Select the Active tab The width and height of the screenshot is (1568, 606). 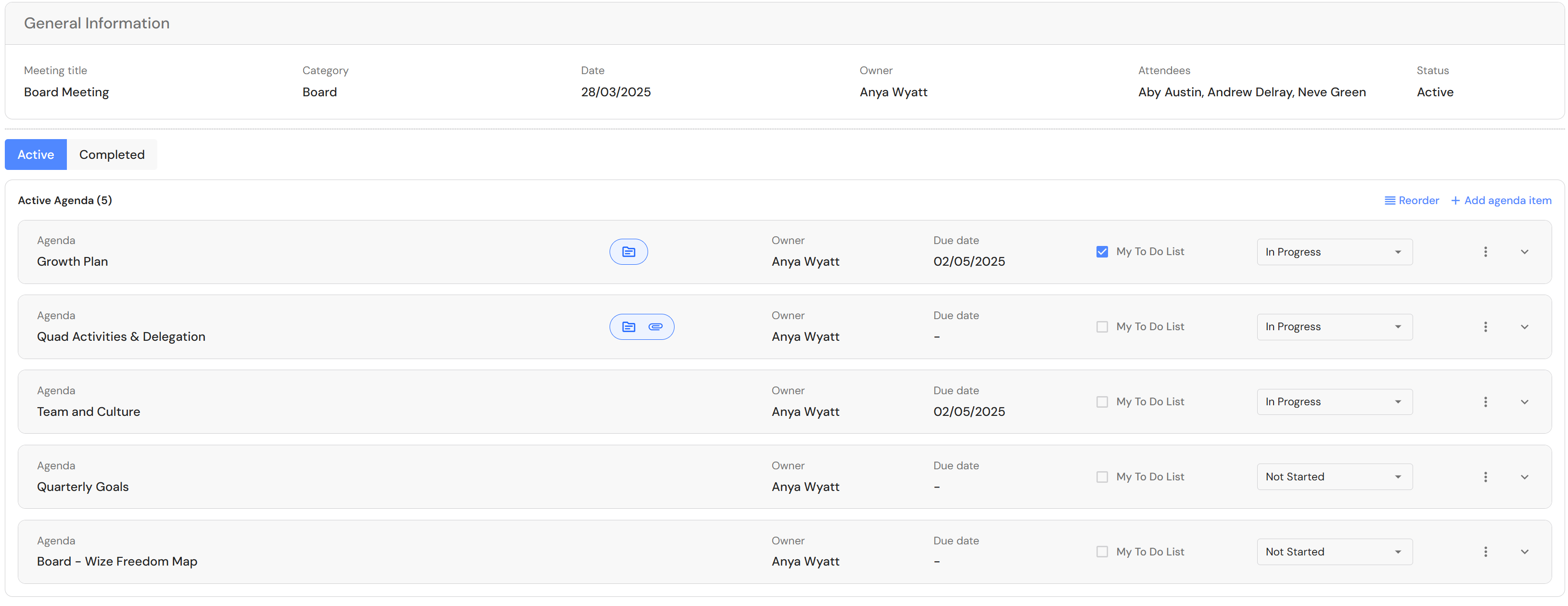point(36,155)
